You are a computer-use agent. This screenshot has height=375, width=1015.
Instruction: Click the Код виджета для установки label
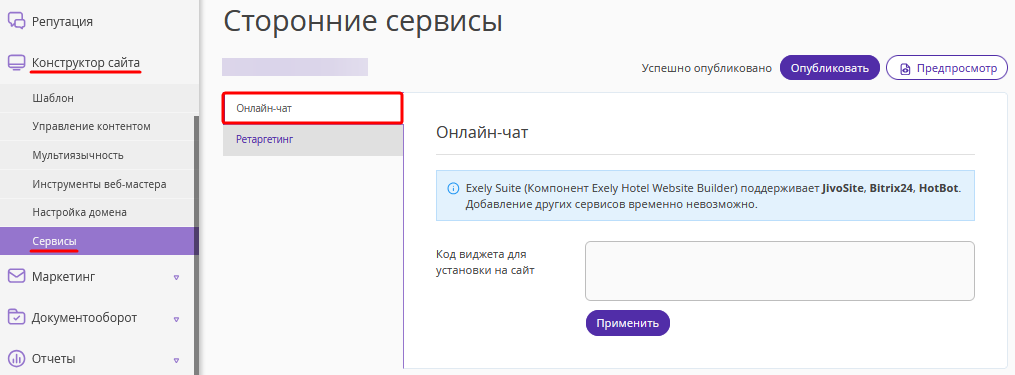pyautogui.click(x=485, y=263)
